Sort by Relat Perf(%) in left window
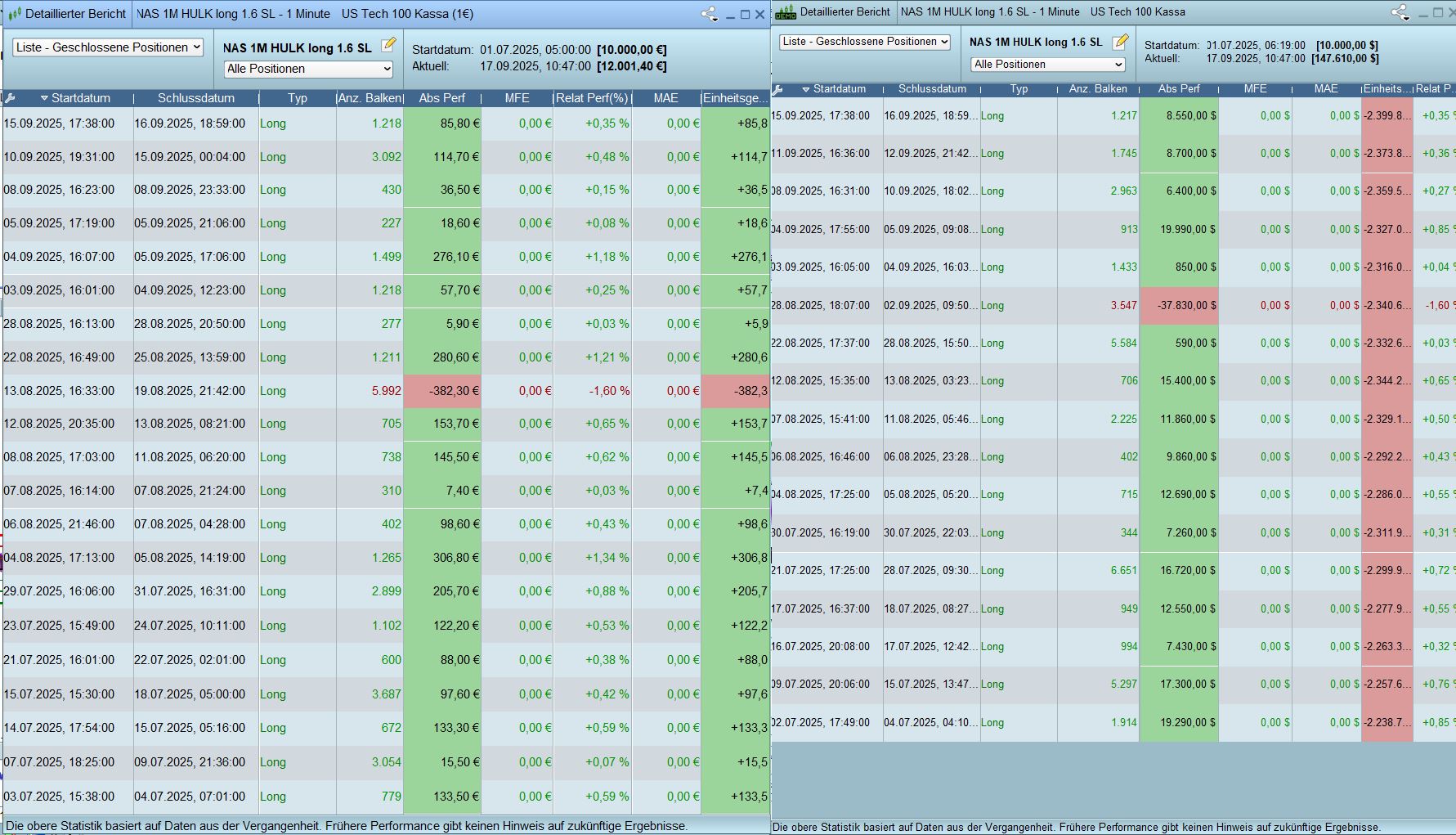 tap(593, 98)
